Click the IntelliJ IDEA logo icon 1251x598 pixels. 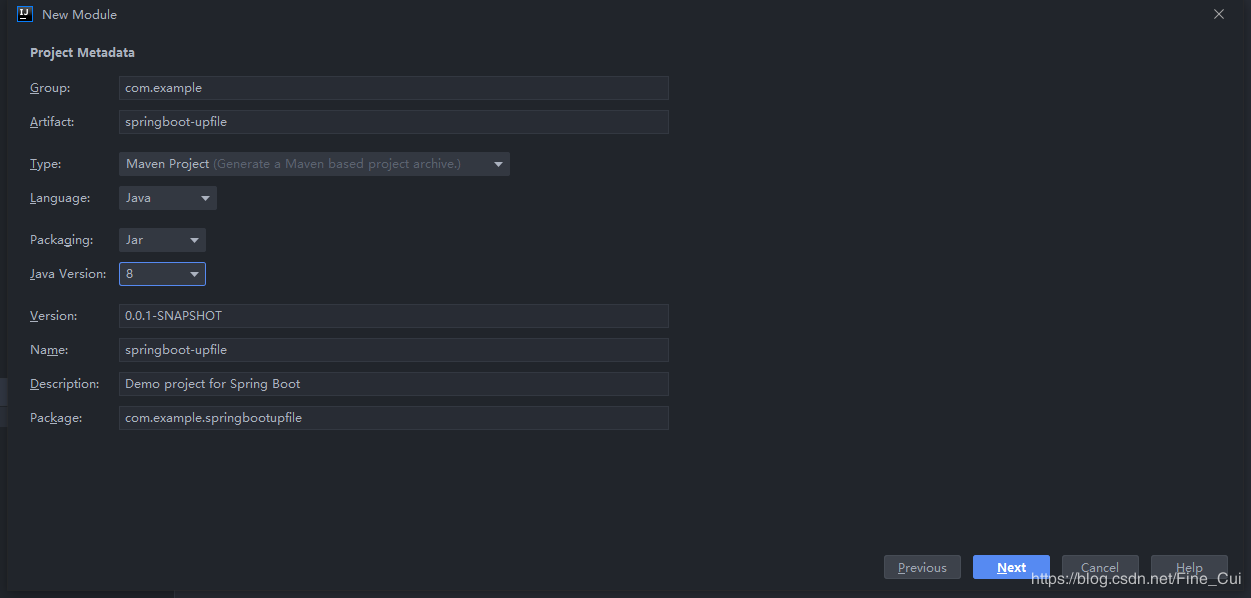[x=25, y=14]
